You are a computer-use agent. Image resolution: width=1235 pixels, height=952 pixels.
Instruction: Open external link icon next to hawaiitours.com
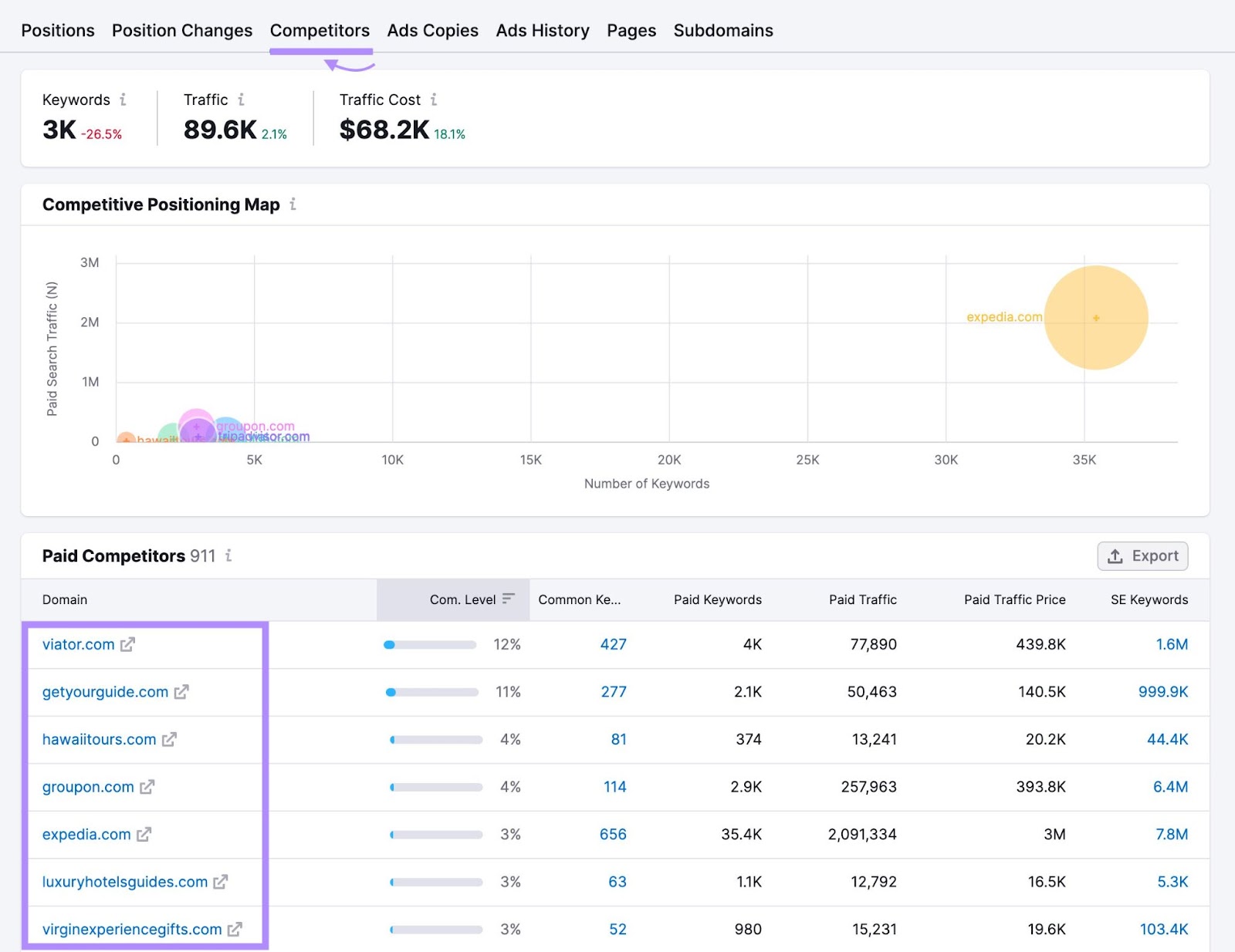tap(169, 739)
